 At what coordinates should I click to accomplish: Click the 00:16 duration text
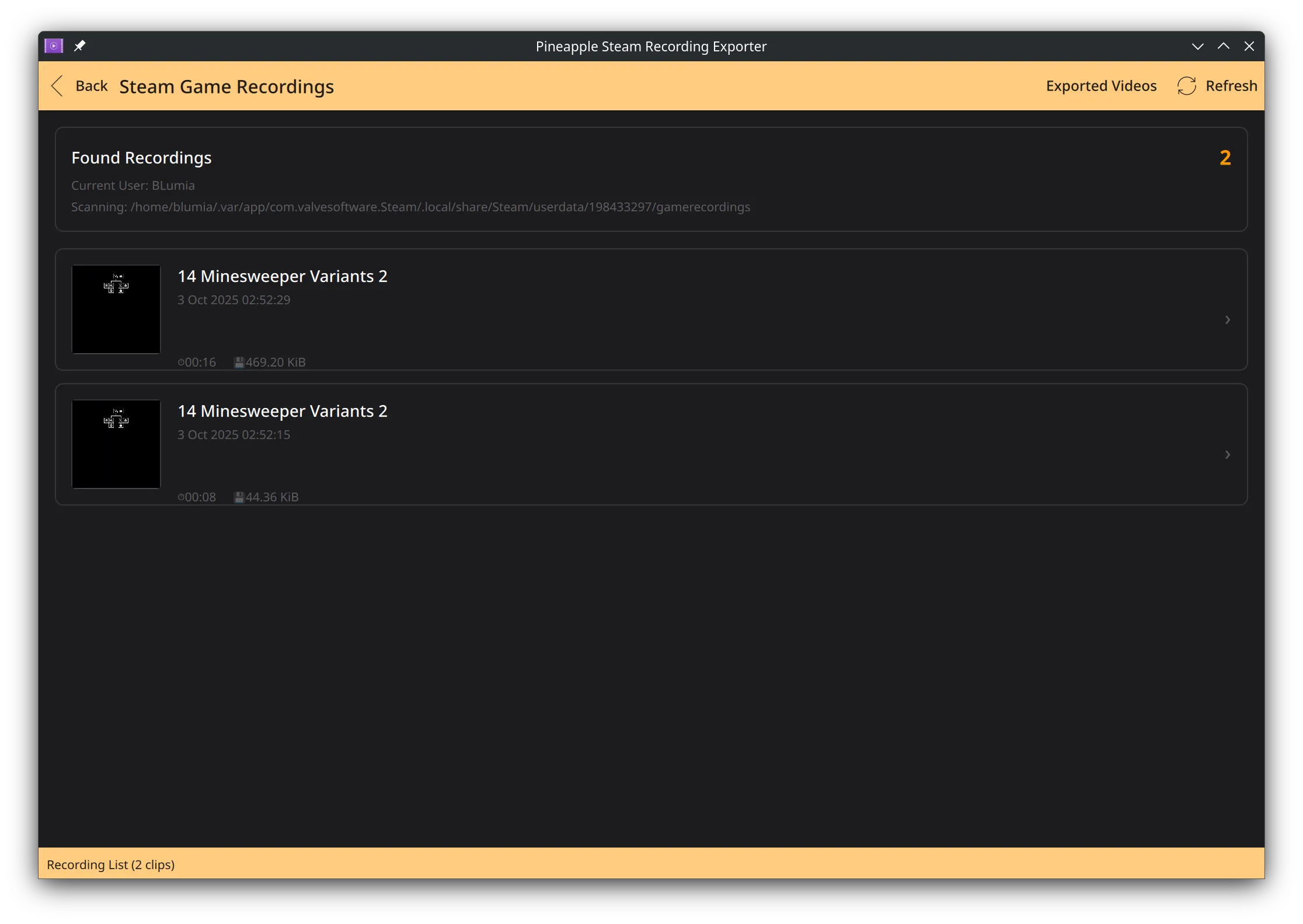pos(200,362)
